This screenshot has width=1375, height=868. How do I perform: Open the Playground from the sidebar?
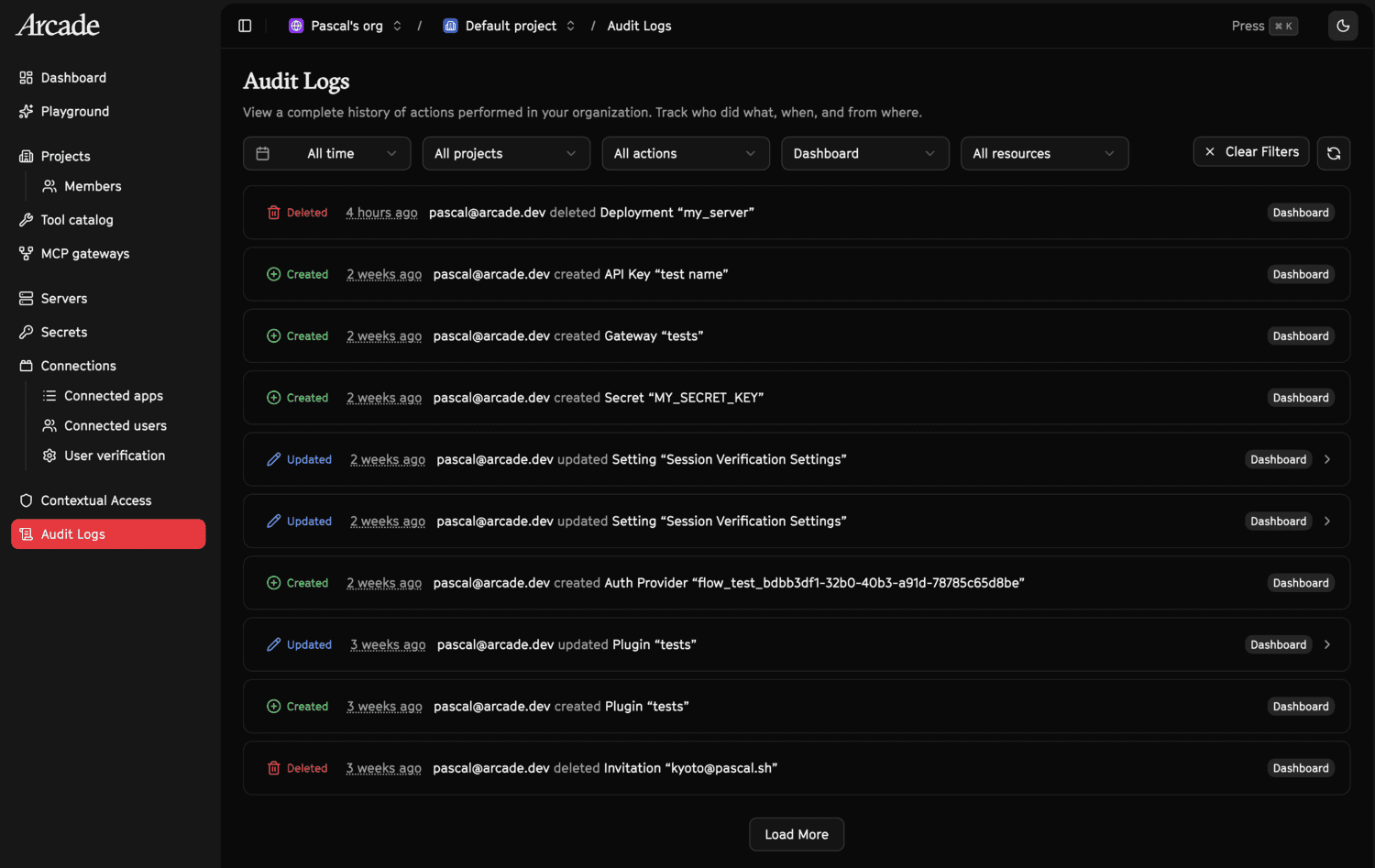click(x=73, y=111)
